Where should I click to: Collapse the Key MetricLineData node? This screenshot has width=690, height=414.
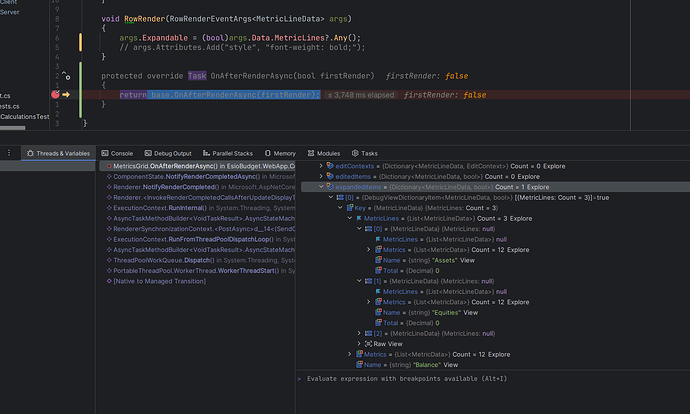[x=340, y=208]
